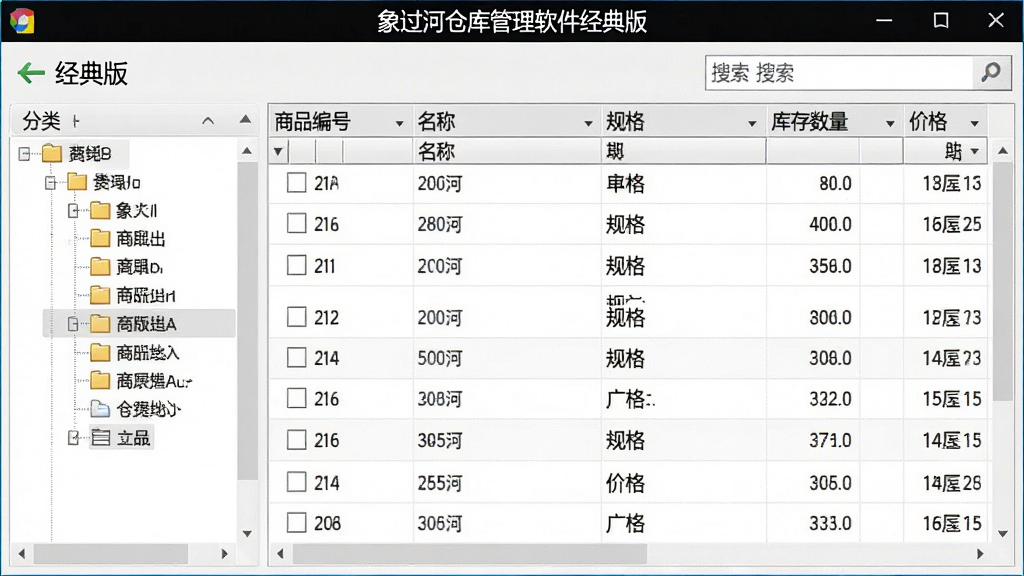Click the name cell 306河
This screenshot has width=1024, height=576.
[x=440, y=523]
